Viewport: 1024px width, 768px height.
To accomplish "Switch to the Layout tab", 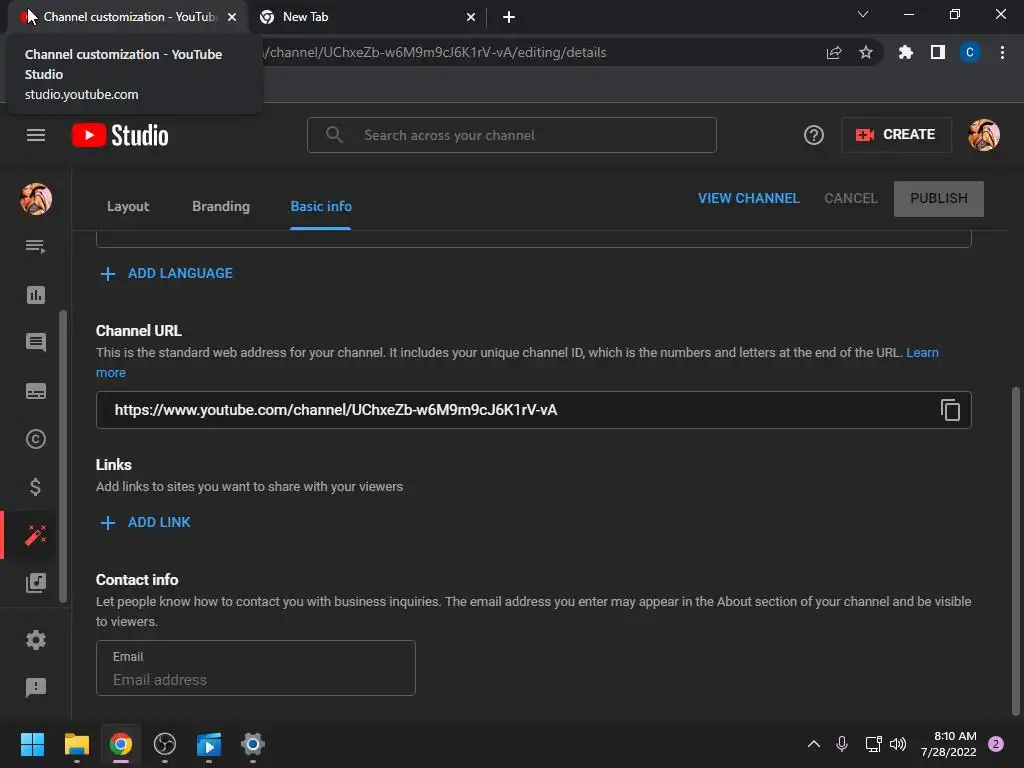I will pos(128,206).
